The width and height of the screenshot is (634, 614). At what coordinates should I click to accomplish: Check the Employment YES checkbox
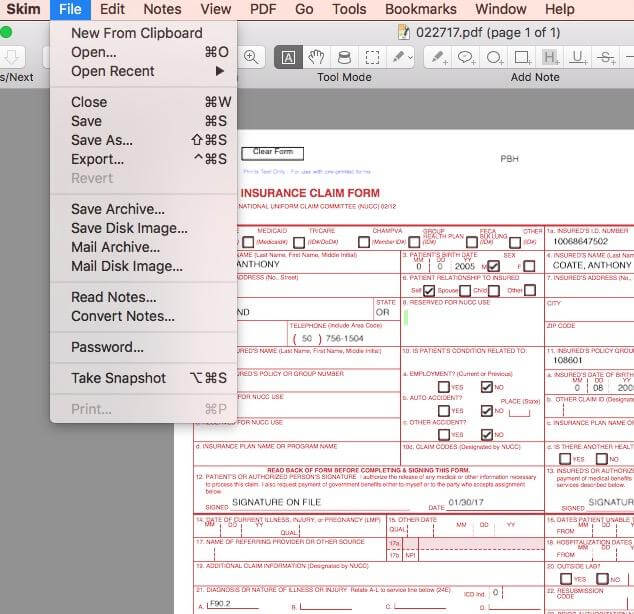click(x=444, y=387)
